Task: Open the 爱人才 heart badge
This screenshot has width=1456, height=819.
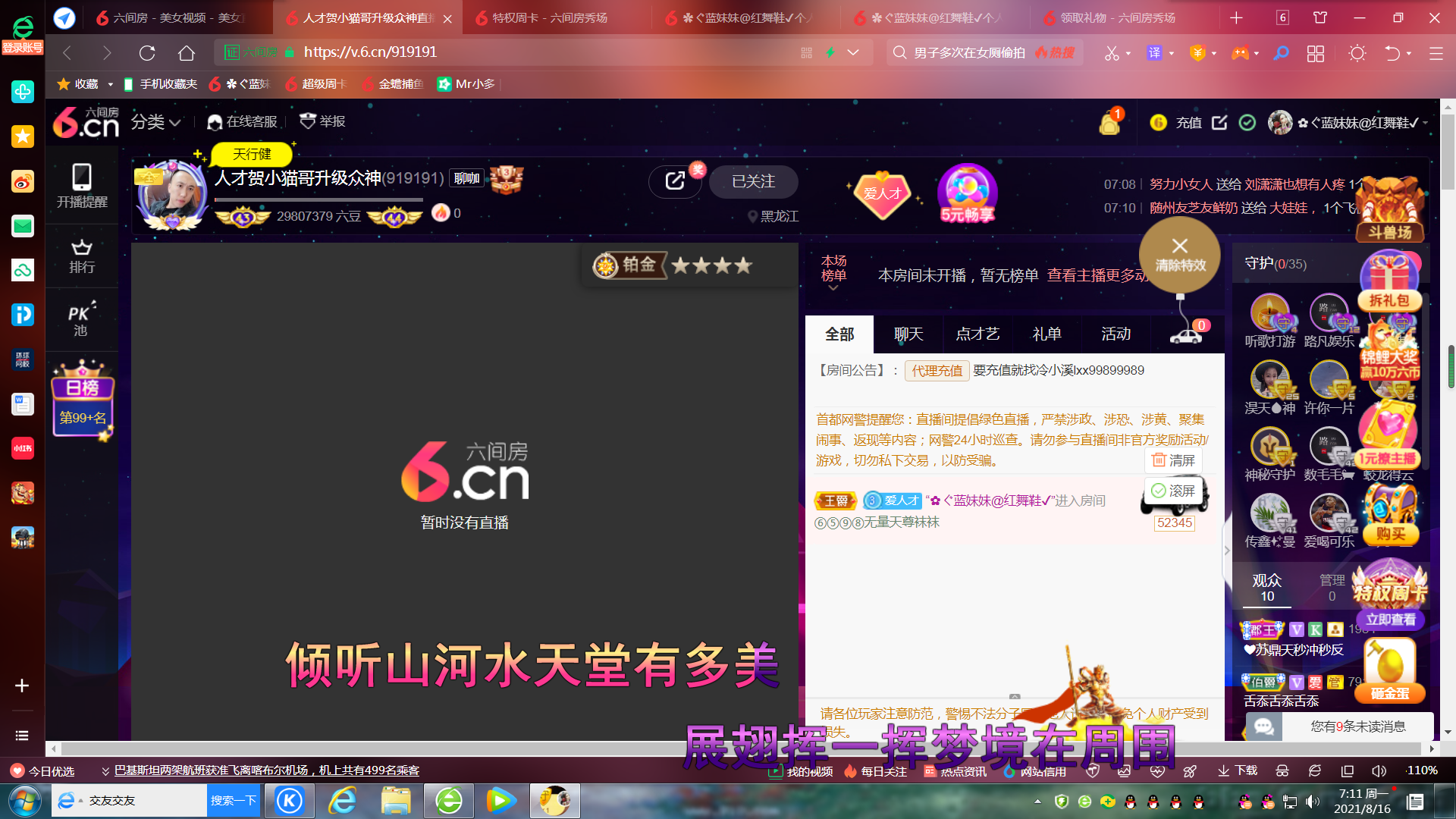Action: pyautogui.click(x=882, y=194)
